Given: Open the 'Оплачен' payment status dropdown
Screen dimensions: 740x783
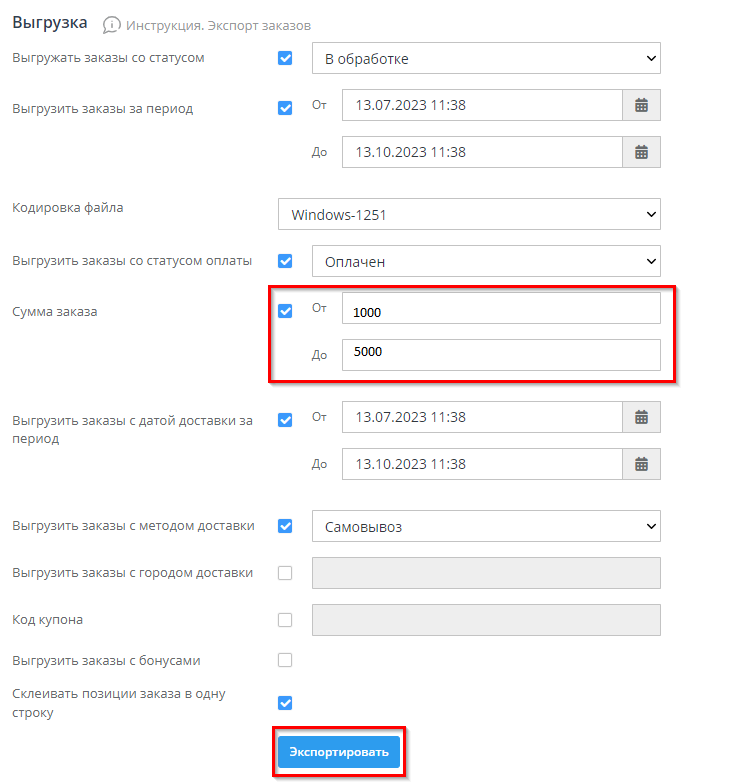Looking at the screenshot, I should 486,261.
